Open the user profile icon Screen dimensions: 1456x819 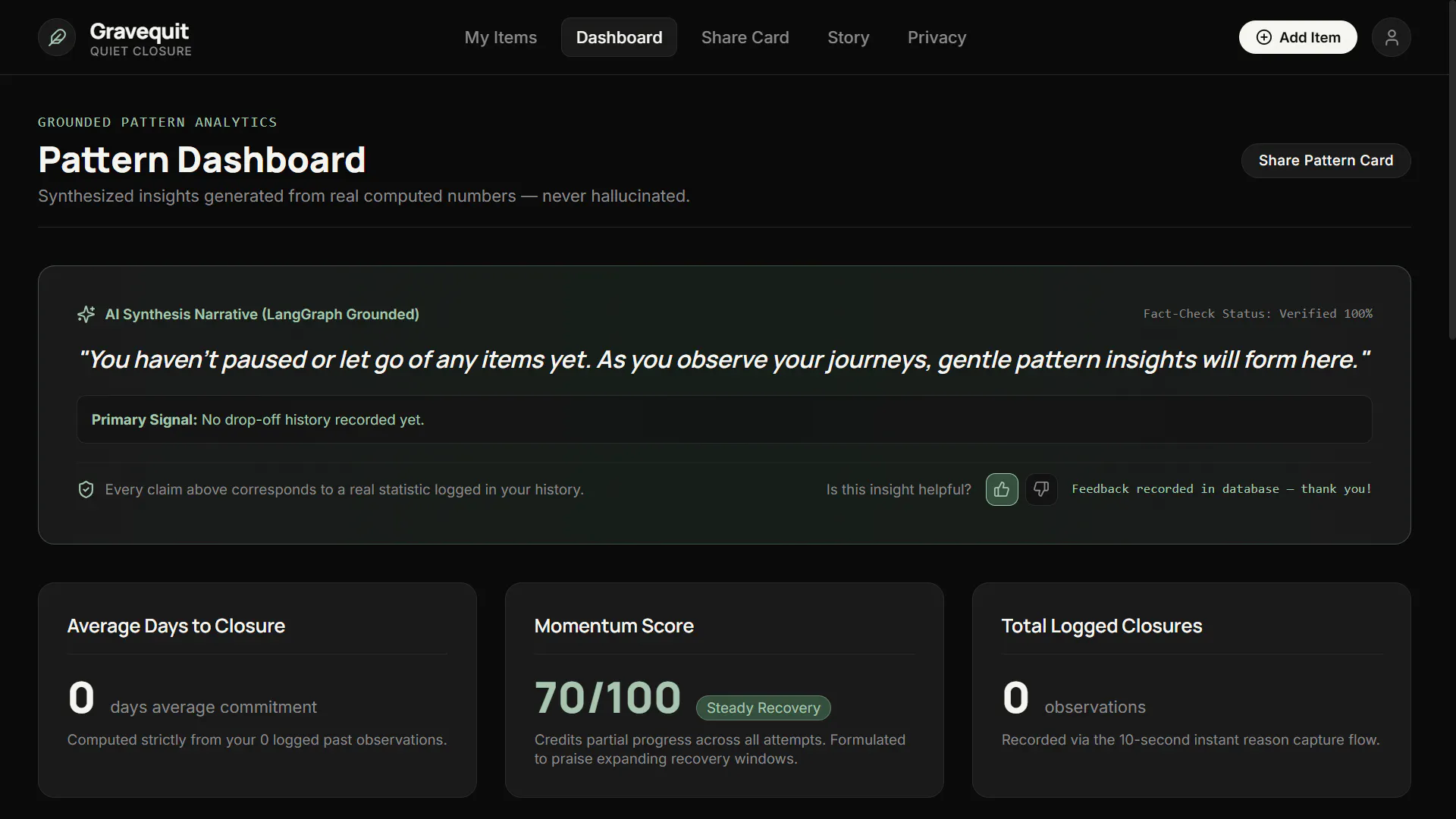pyautogui.click(x=1391, y=37)
